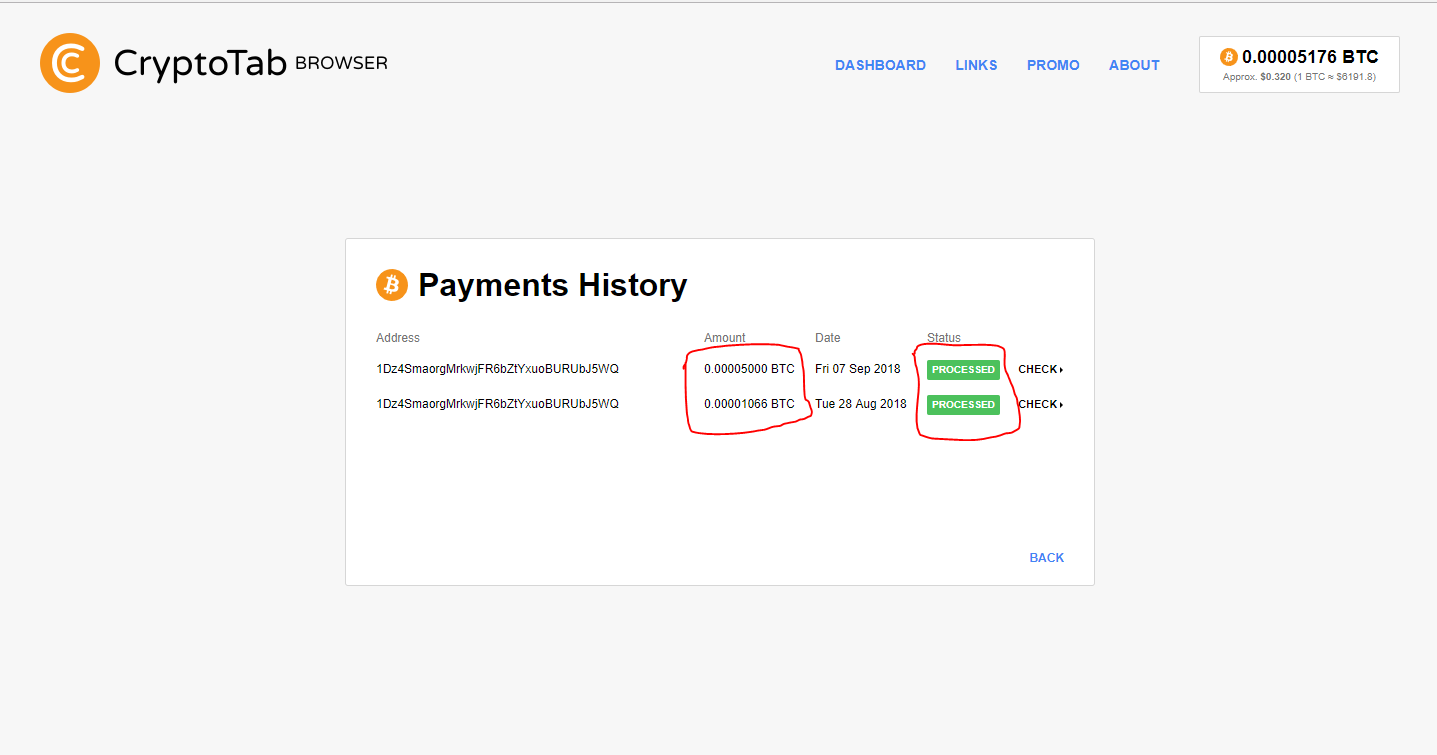Open CHECK for the 0.00005000 BTC payment

tap(1037, 369)
